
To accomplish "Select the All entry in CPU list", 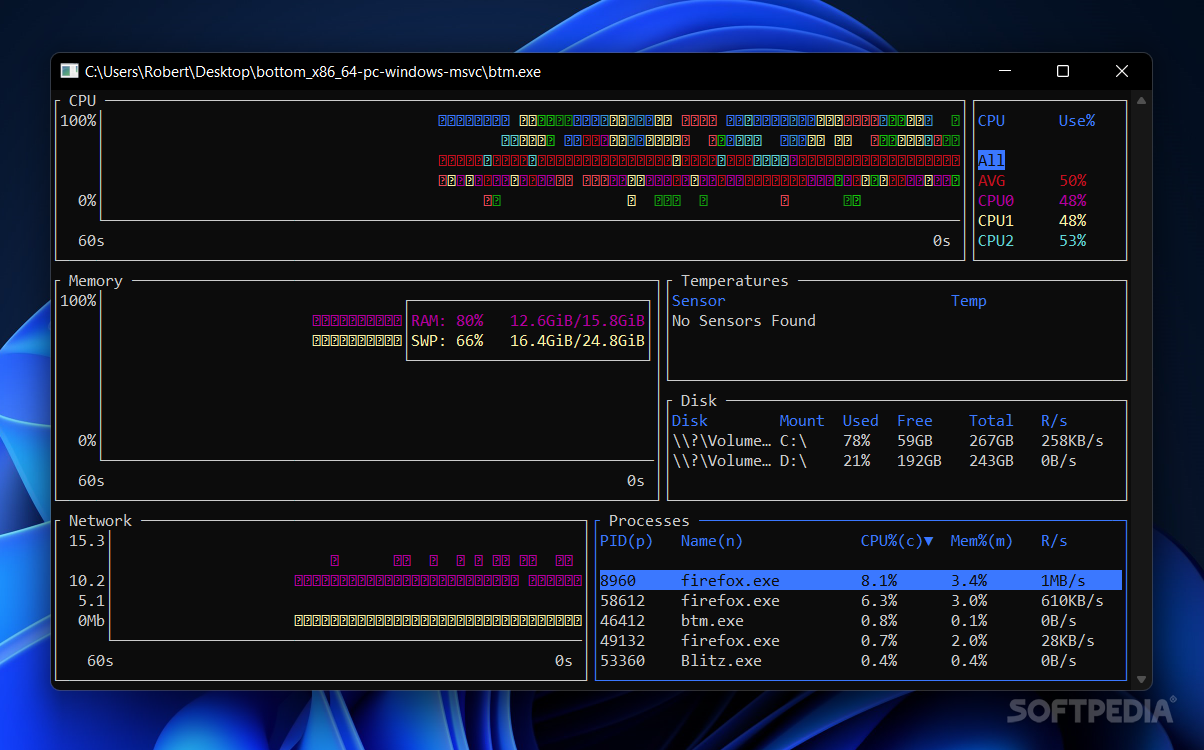I will tap(991, 161).
